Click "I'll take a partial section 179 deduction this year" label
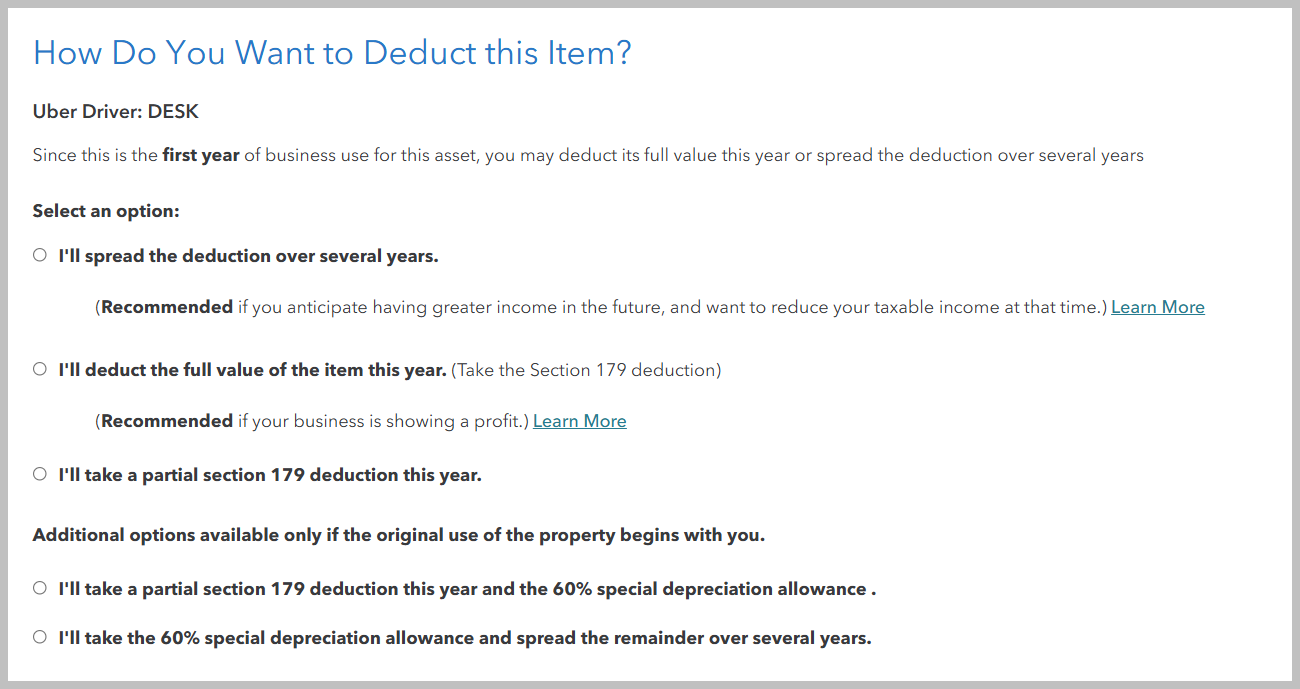 pyautogui.click(x=270, y=475)
